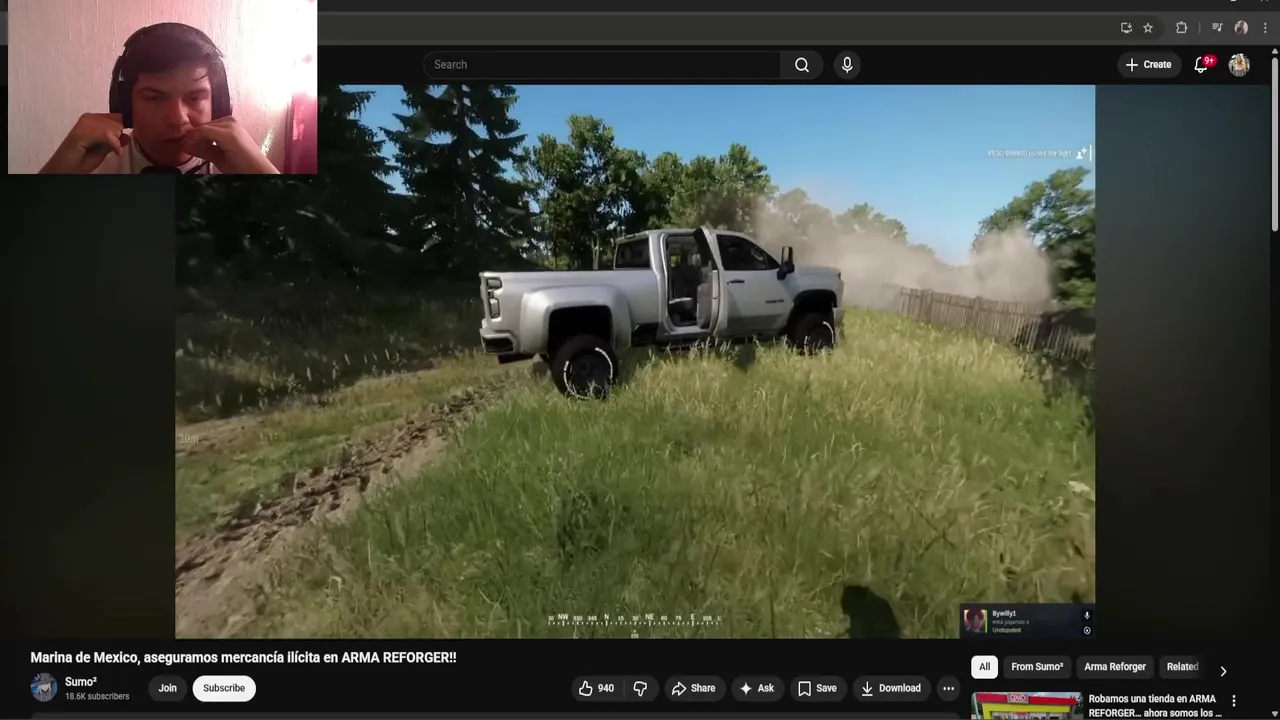Dislike the video with thumbs-down
Image resolution: width=1280 pixels, height=720 pixels.
[x=640, y=688]
